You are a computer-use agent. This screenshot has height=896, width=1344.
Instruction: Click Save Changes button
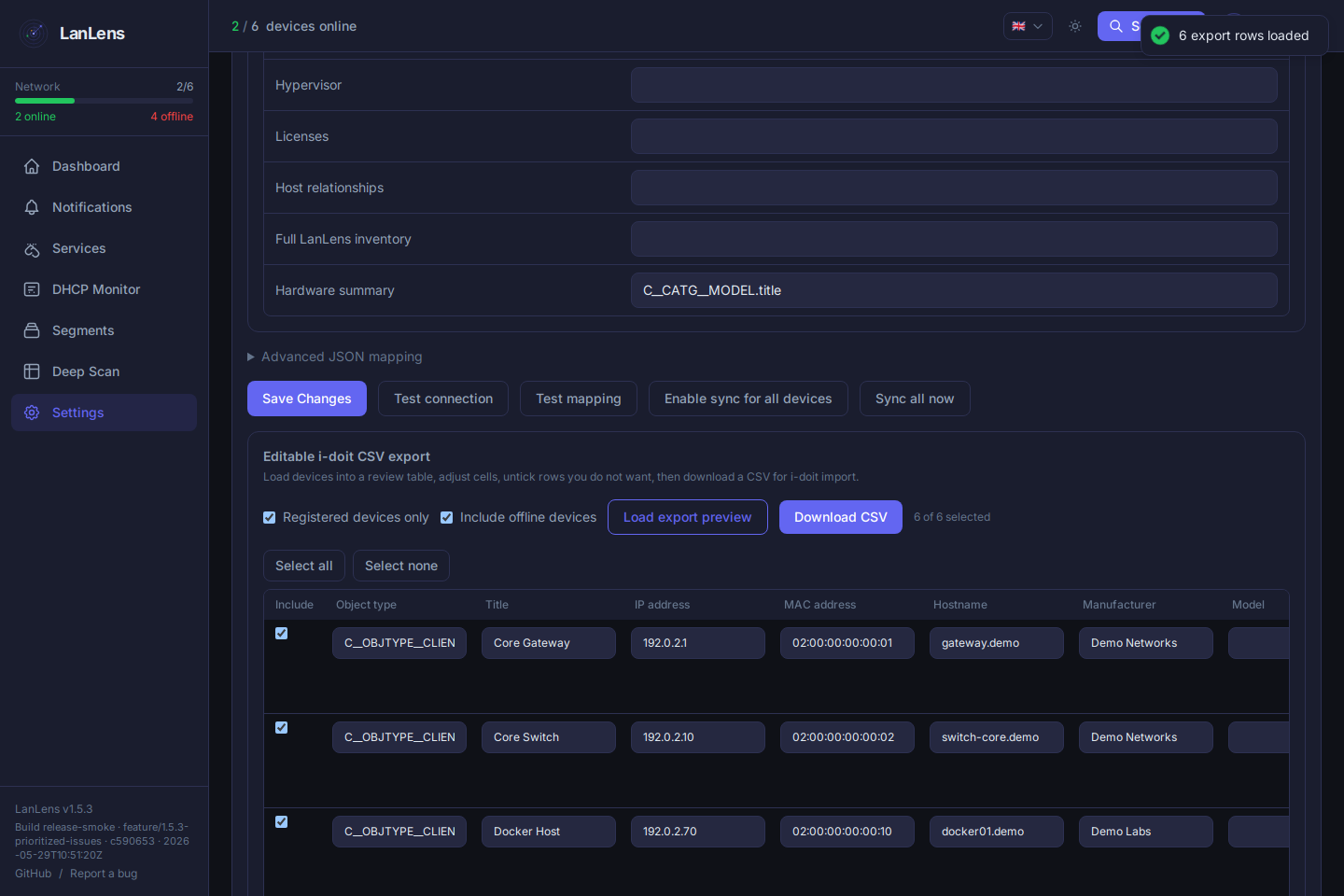(307, 399)
